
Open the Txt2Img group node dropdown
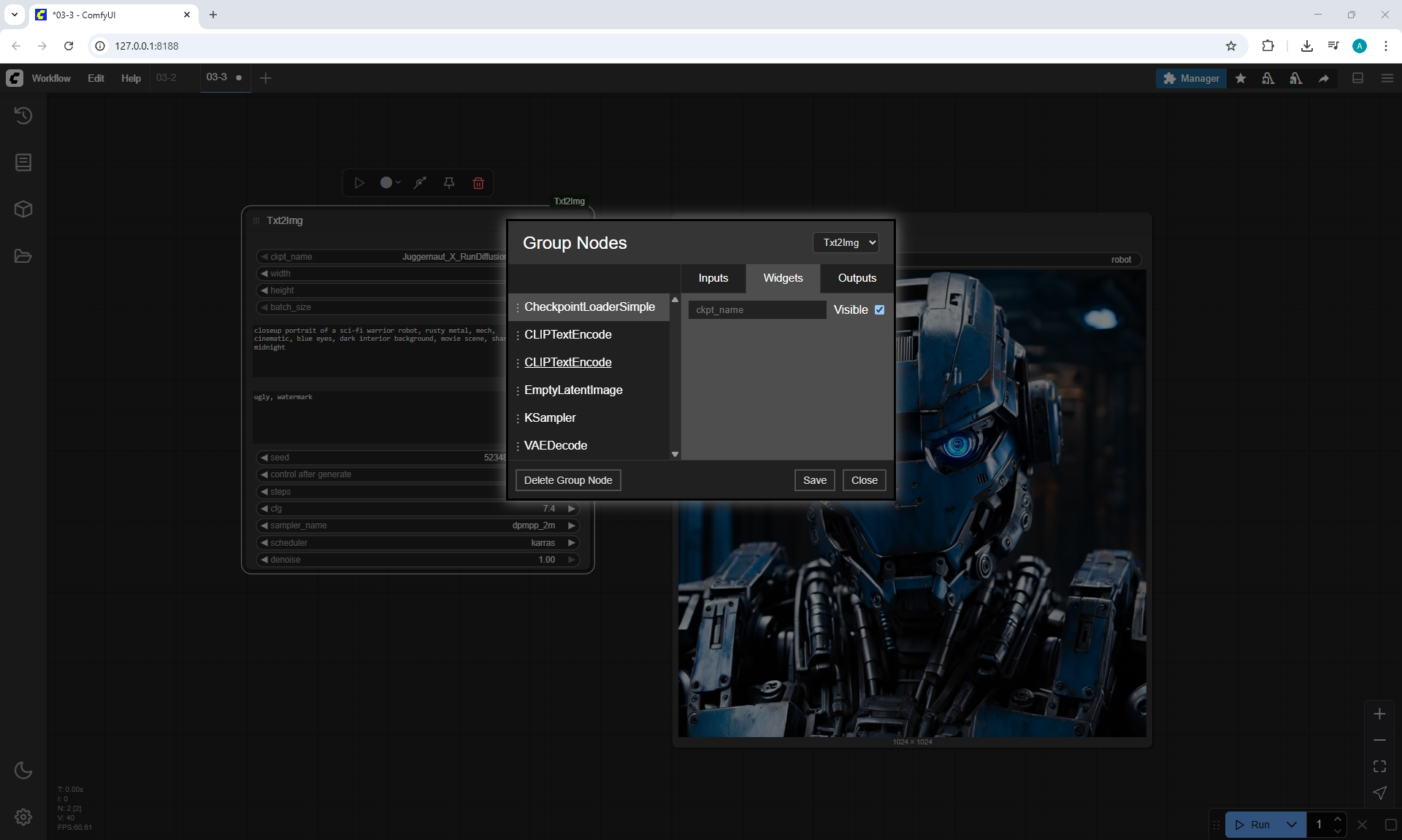(846, 243)
